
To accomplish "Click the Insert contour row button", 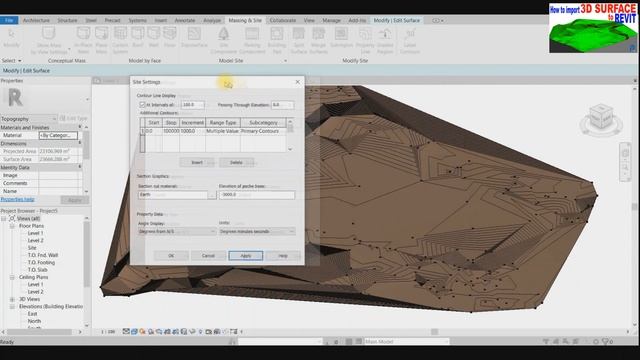I will [197, 162].
